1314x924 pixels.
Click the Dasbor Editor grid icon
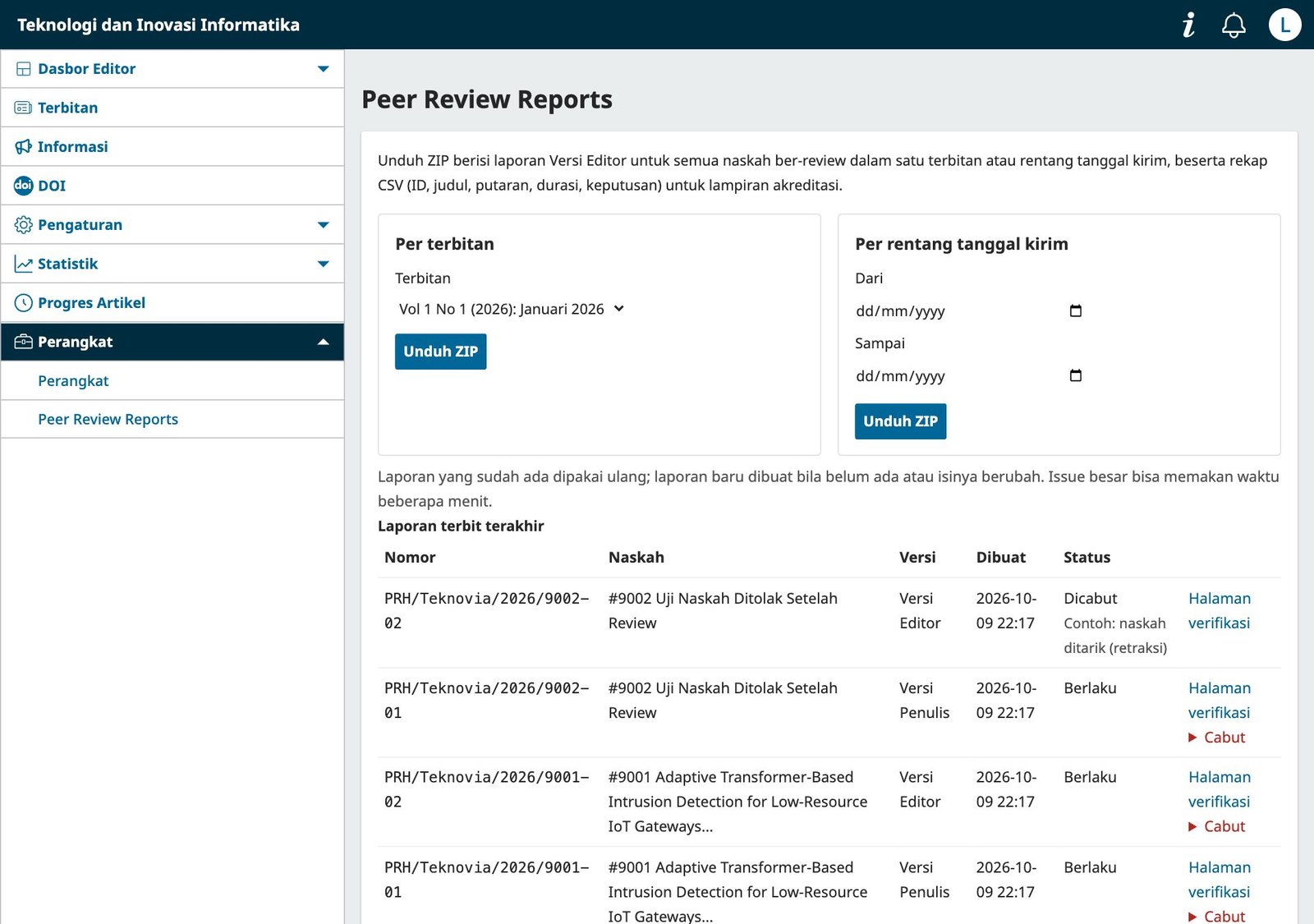24,69
